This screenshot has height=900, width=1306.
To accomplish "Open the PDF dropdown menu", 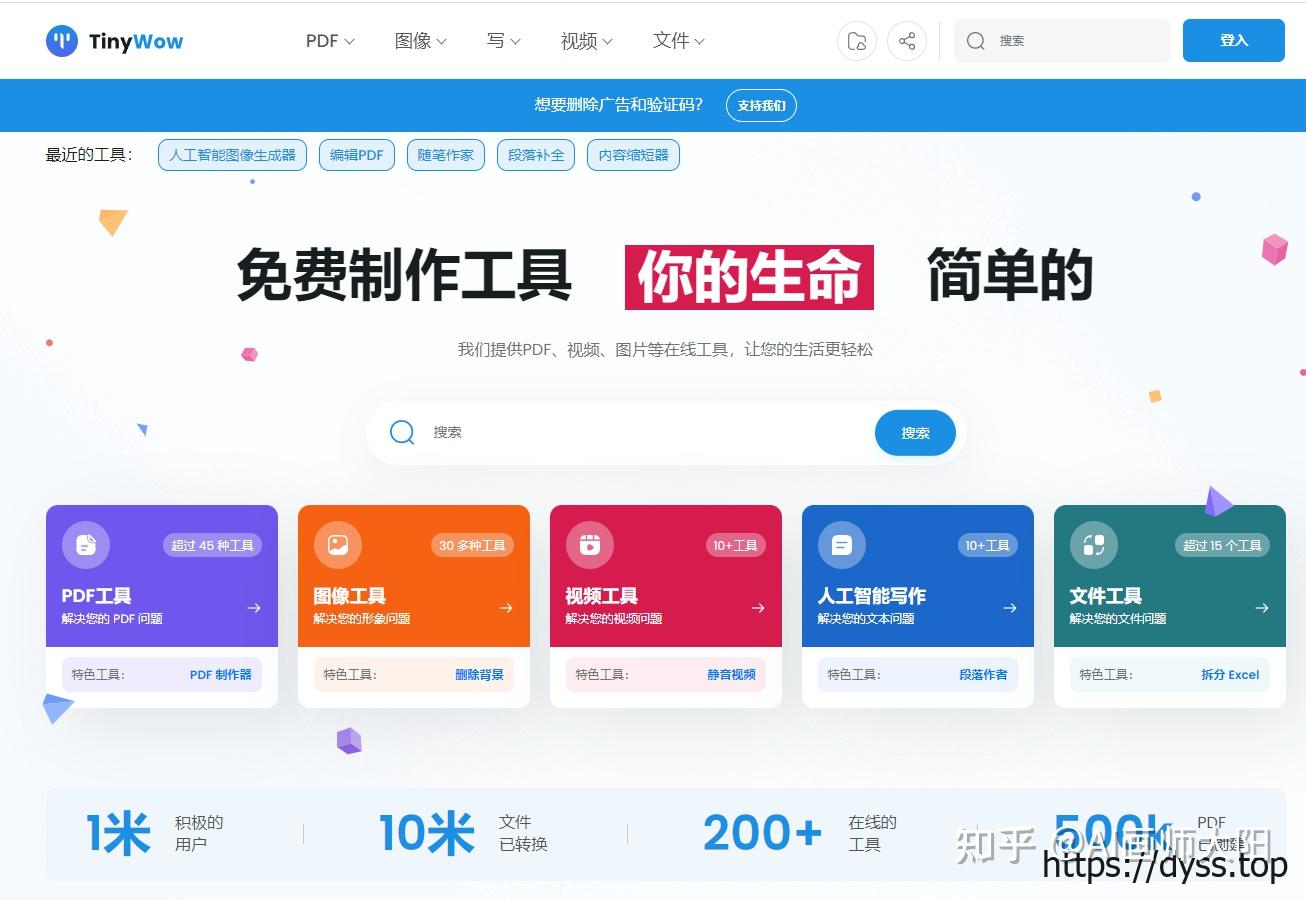I will [329, 41].
